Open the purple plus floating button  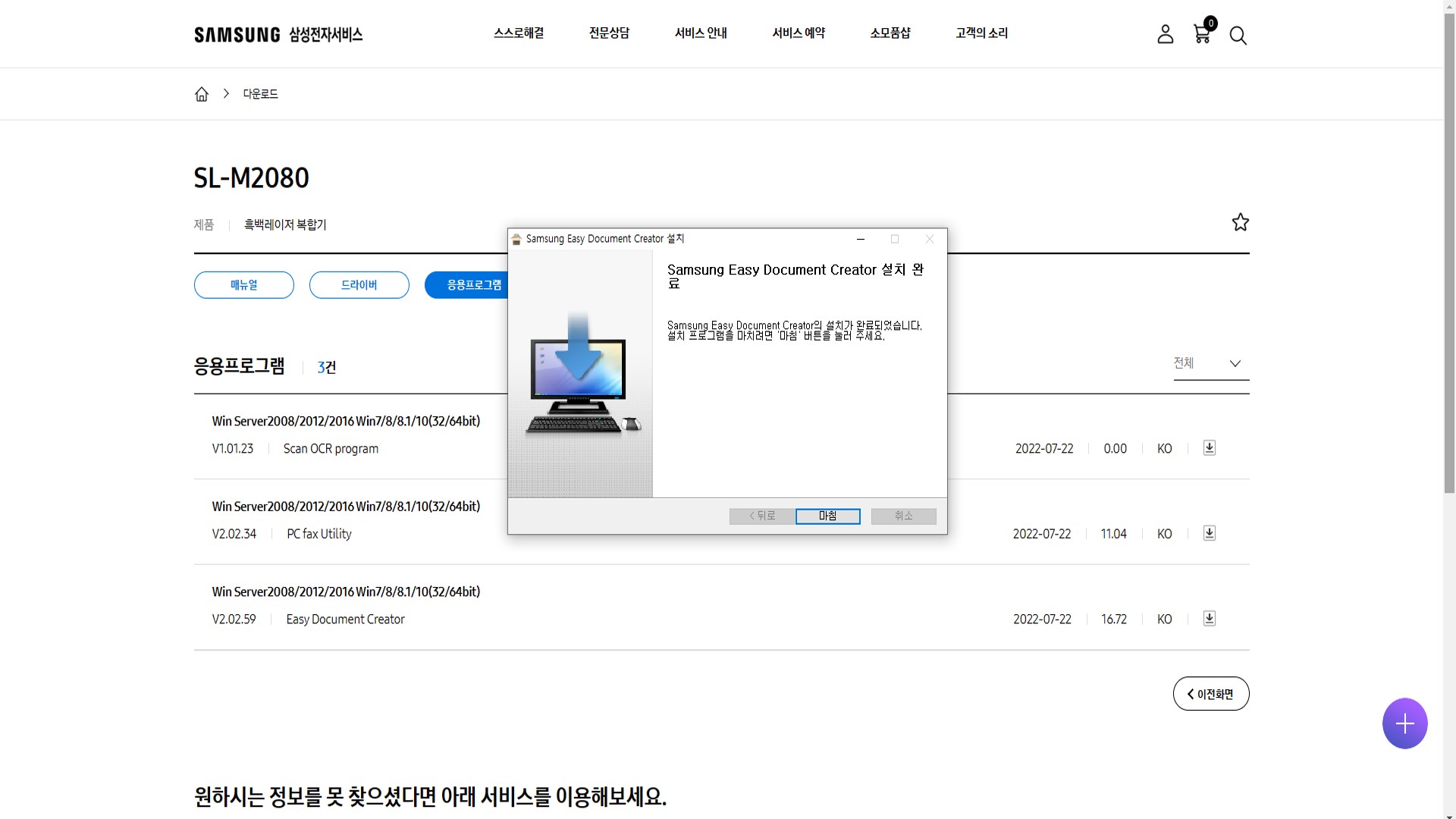click(1404, 723)
